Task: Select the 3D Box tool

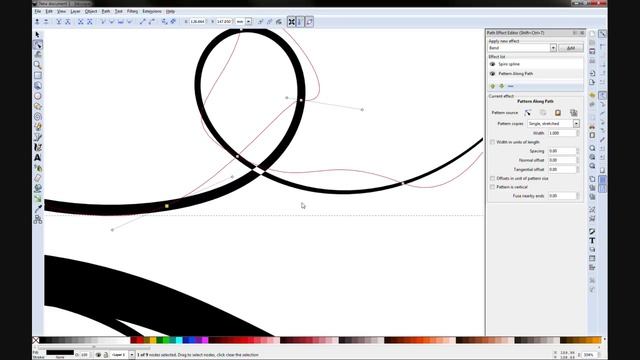Action: 38,85
